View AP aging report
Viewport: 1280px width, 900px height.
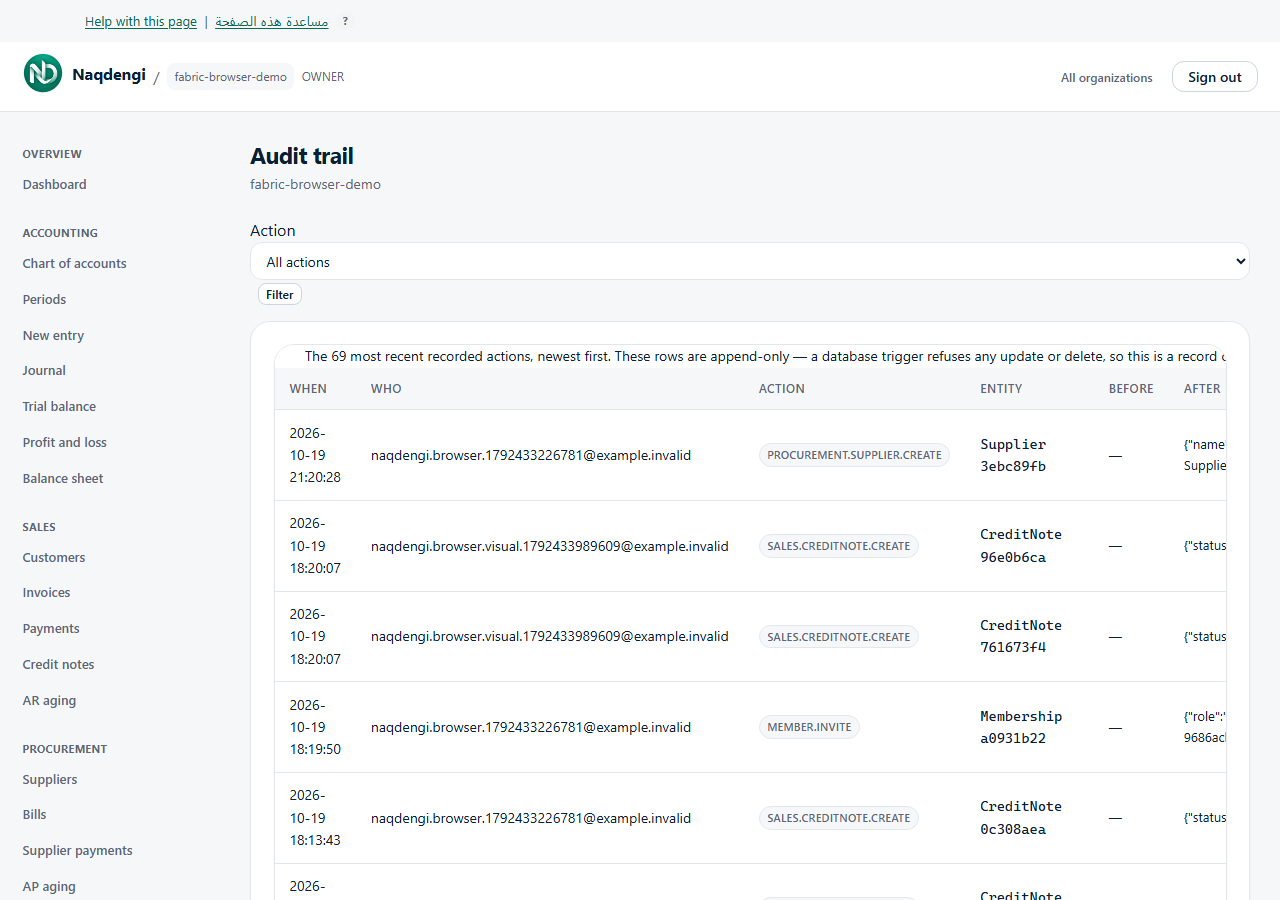(x=50, y=887)
